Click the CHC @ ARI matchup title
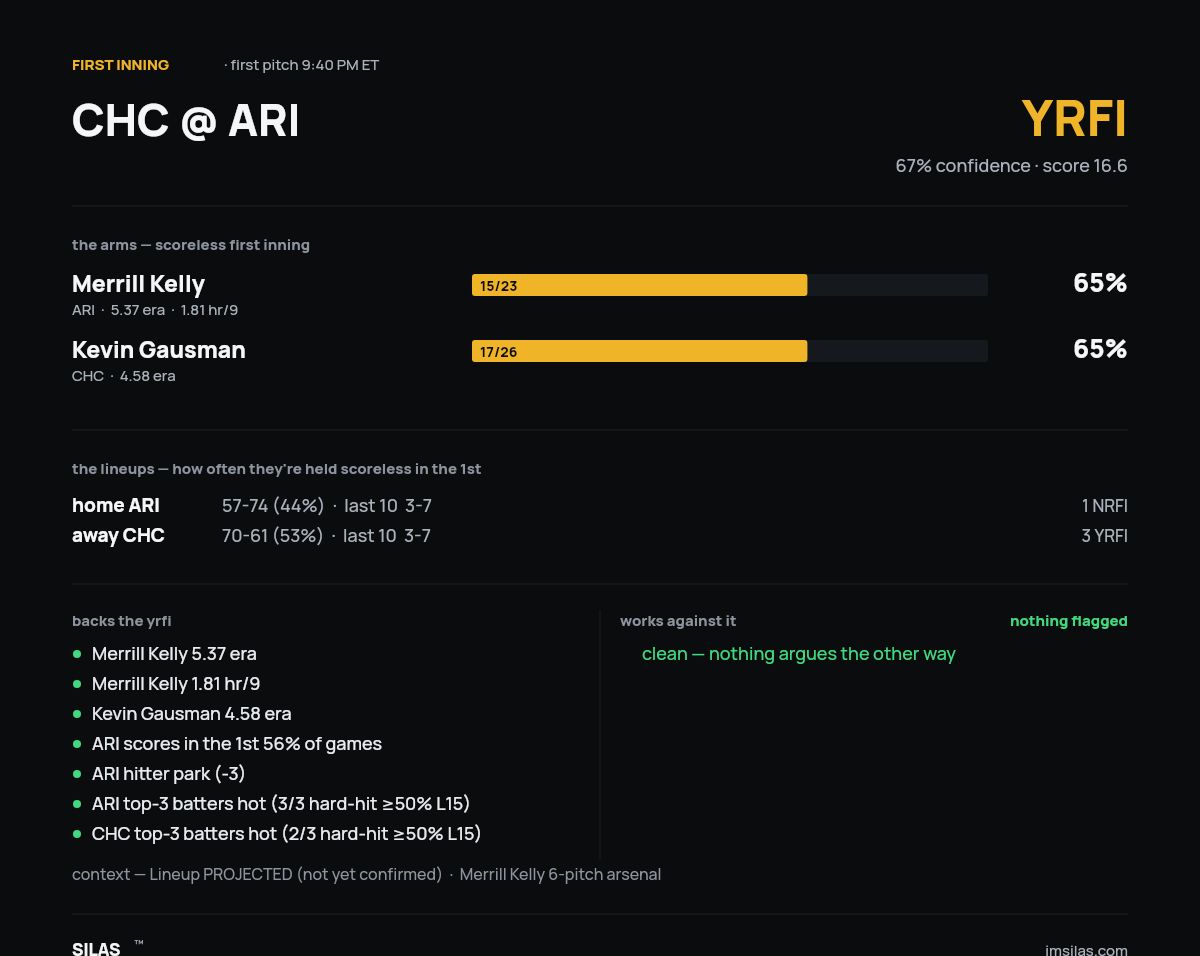Viewport: 1200px width, 956px height. click(x=185, y=121)
